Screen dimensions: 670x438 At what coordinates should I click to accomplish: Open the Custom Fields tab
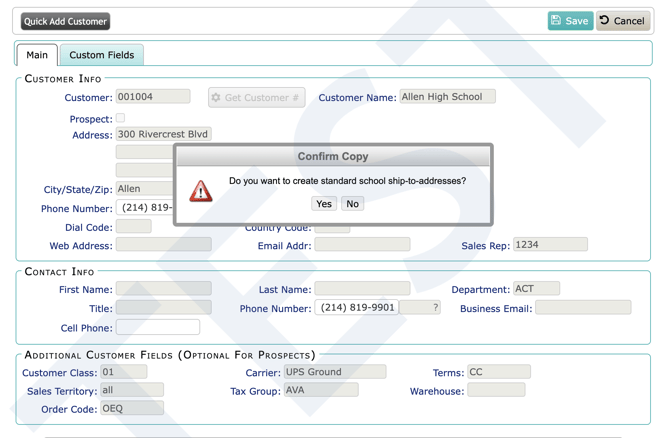tap(102, 55)
